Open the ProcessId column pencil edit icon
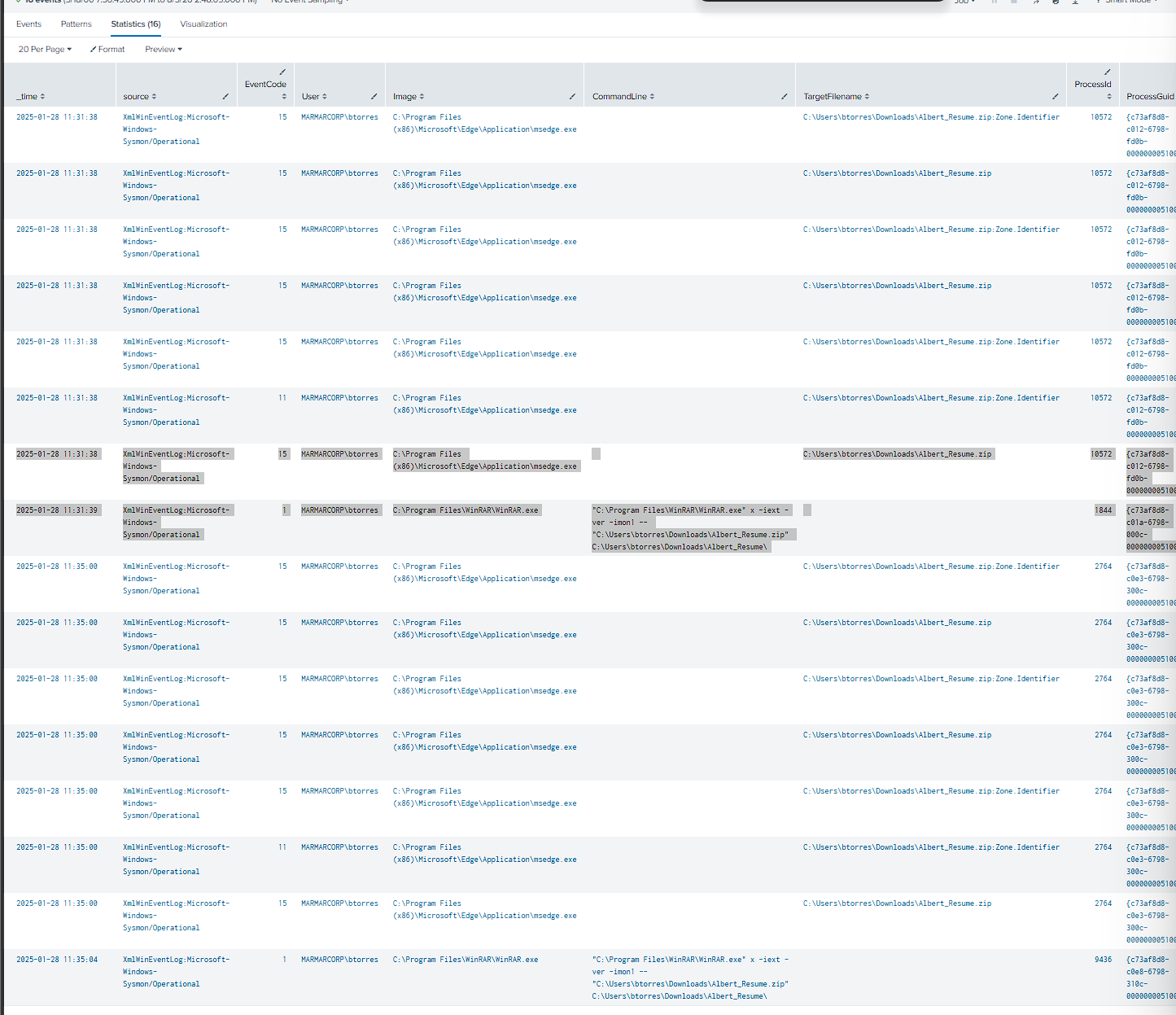The image size is (1176, 1015). (1107, 72)
